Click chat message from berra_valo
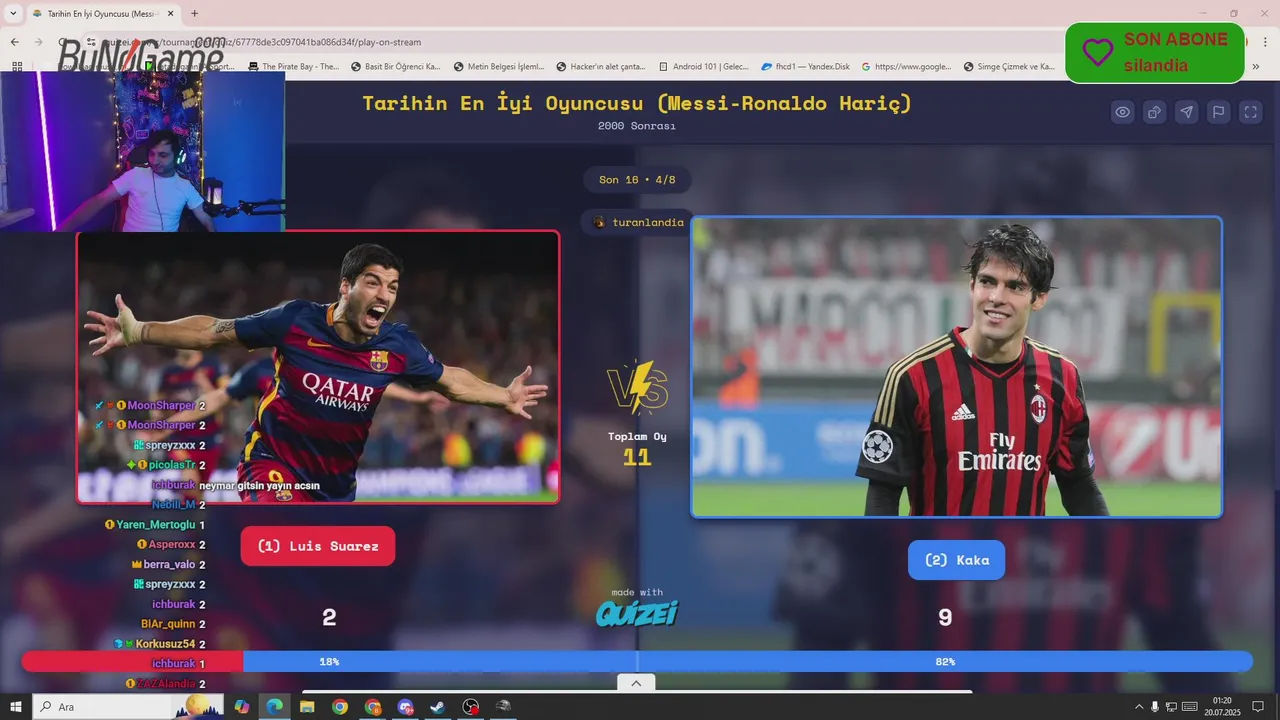This screenshot has height=720, width=1280. [x=169, y=564]
